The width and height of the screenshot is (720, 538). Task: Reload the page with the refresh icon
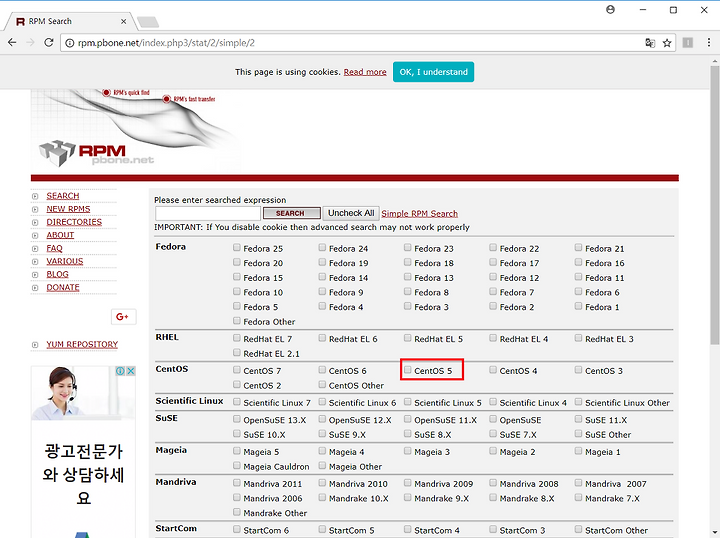[x=49, y=43]
